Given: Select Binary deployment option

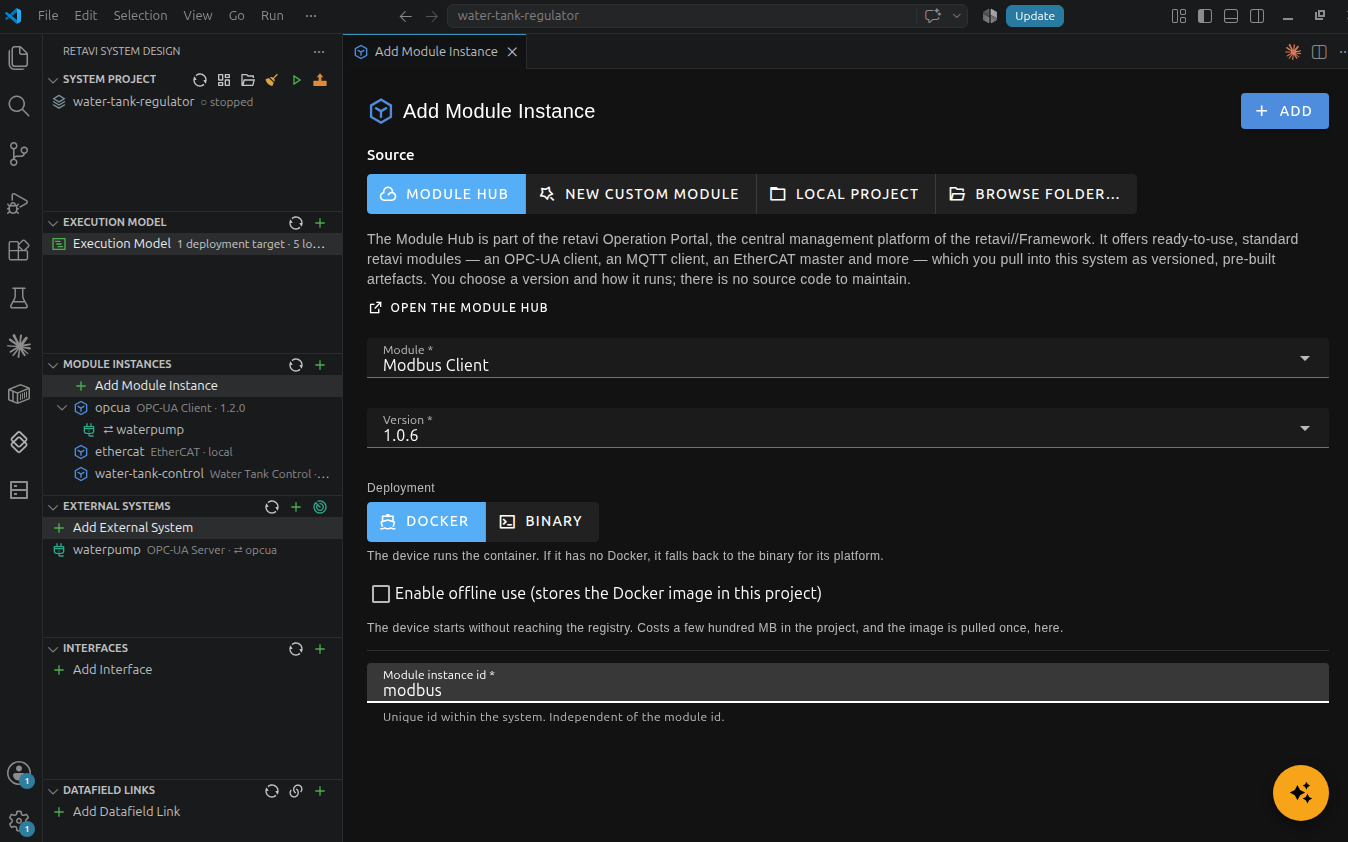Looking at the screenshot, I should pos(542,522).
